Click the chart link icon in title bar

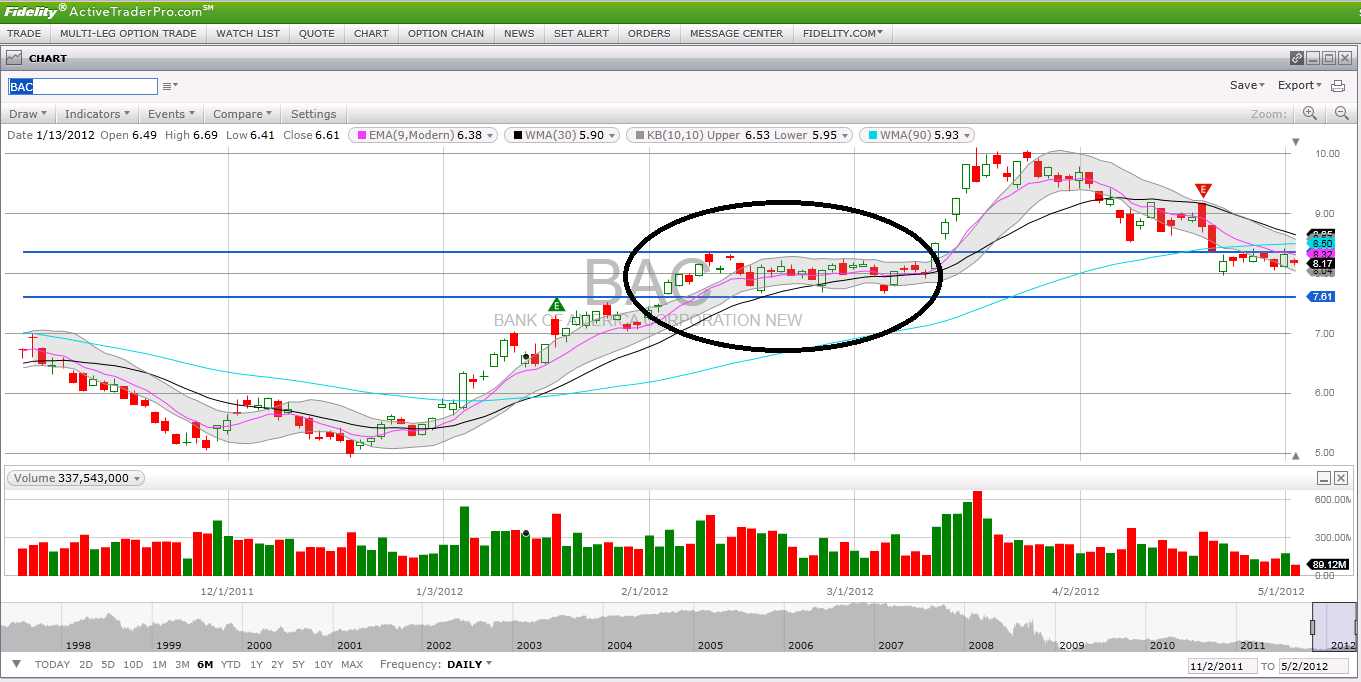pos(1297,58)
